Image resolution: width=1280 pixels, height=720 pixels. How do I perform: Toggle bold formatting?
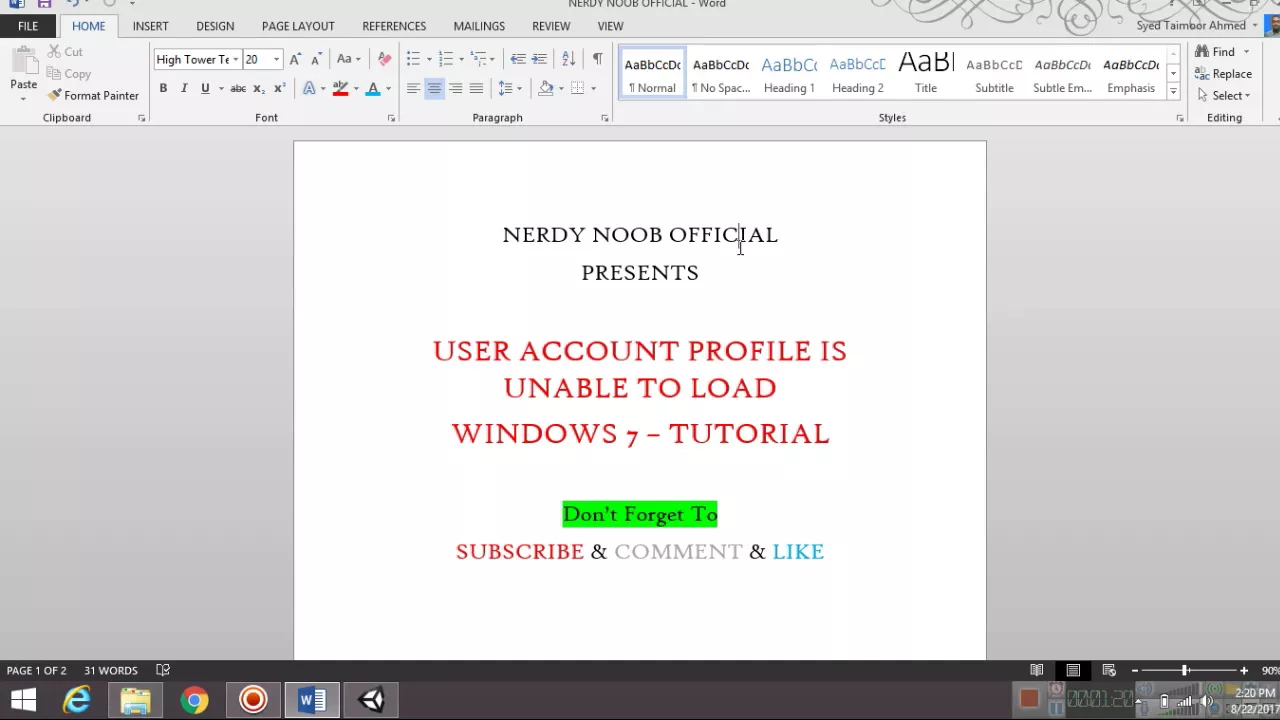[x=163, y=89]
